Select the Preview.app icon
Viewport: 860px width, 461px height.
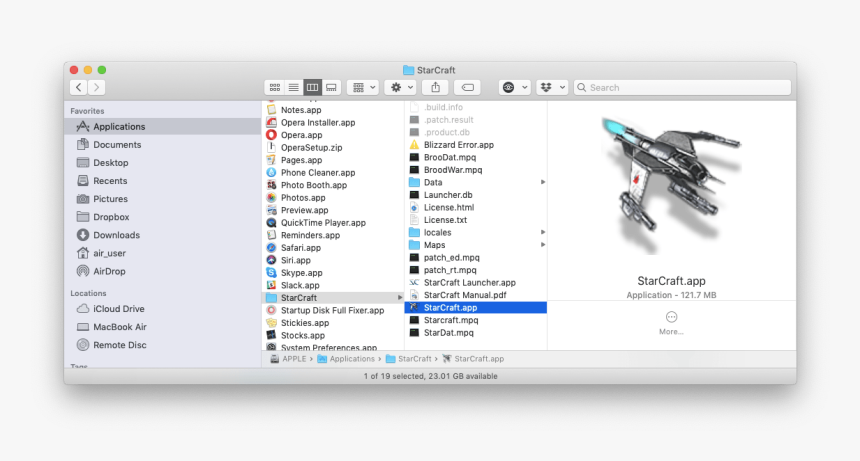click(271, 210)
